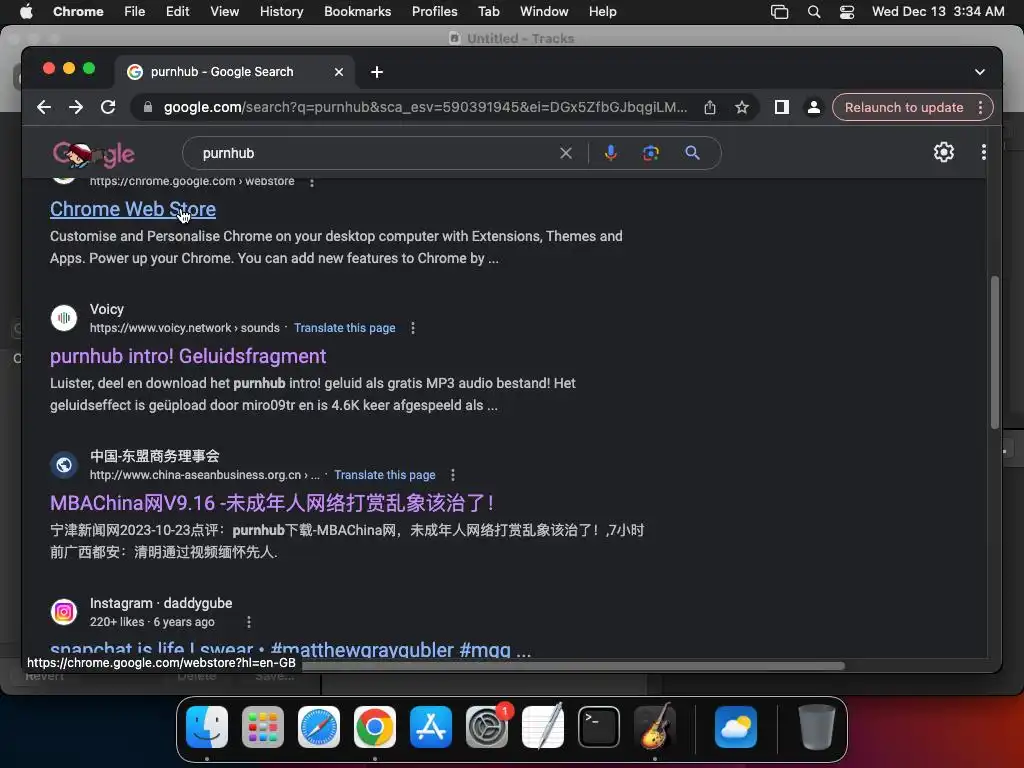Open the View menu
This screenshot has width=1024, height=768.
(x=224, y=12)
